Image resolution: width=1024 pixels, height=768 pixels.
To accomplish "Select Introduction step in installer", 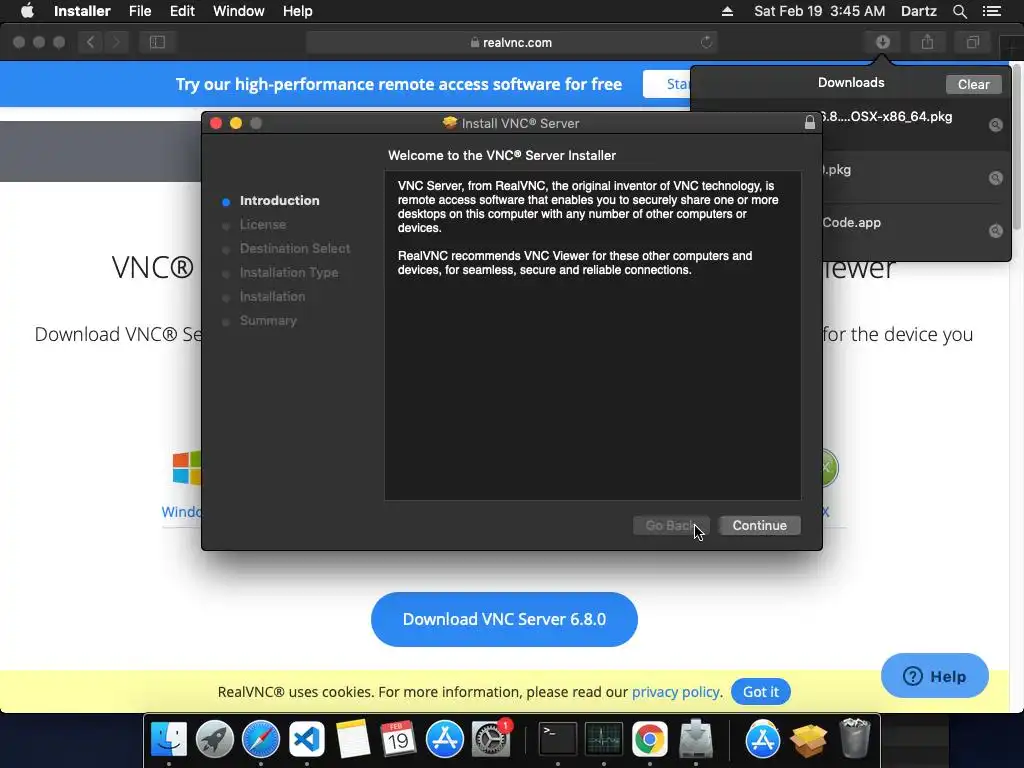I will coord(280,200).
